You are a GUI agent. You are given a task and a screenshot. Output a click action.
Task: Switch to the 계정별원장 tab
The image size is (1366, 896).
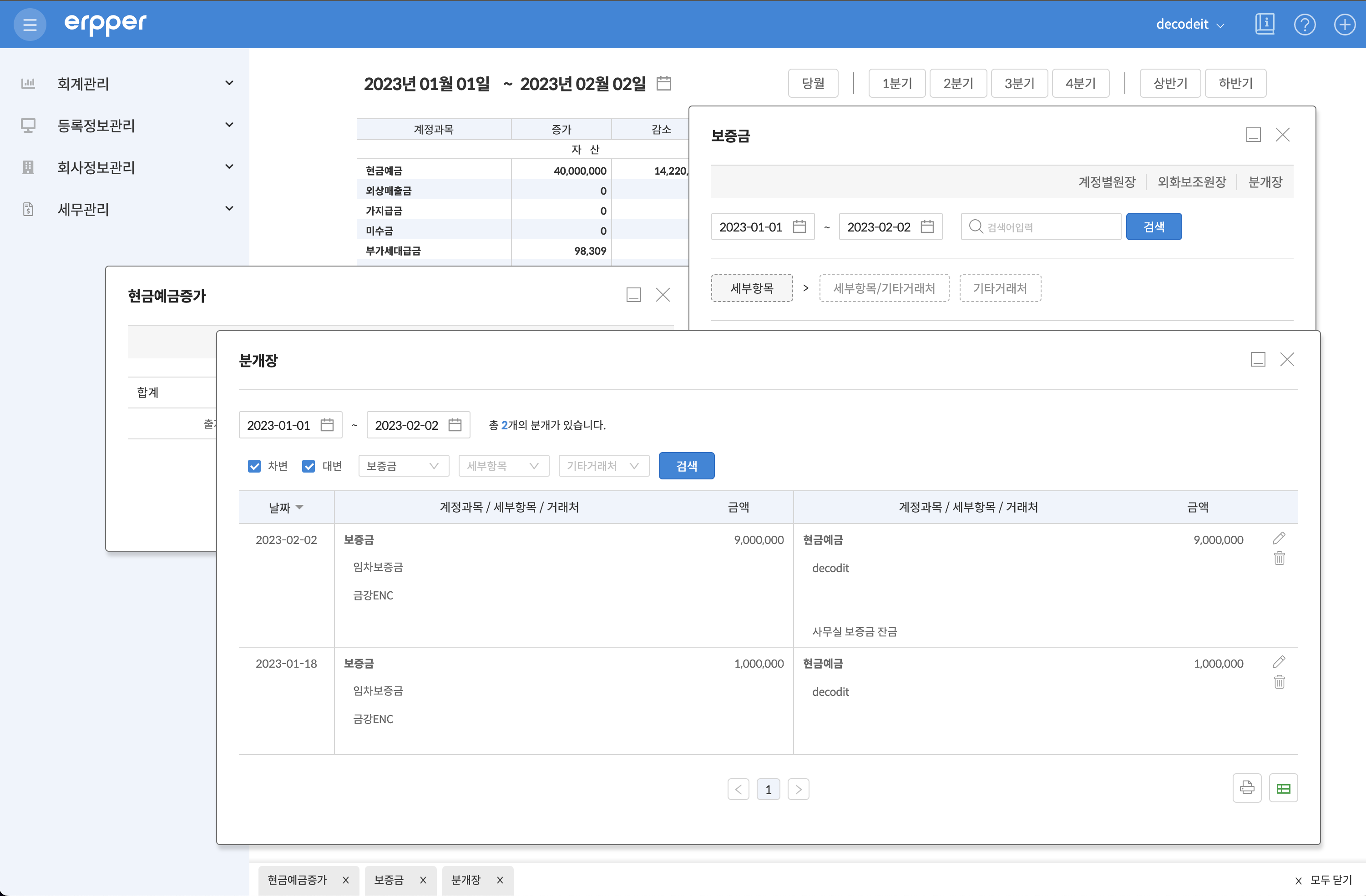[1107, 182]
